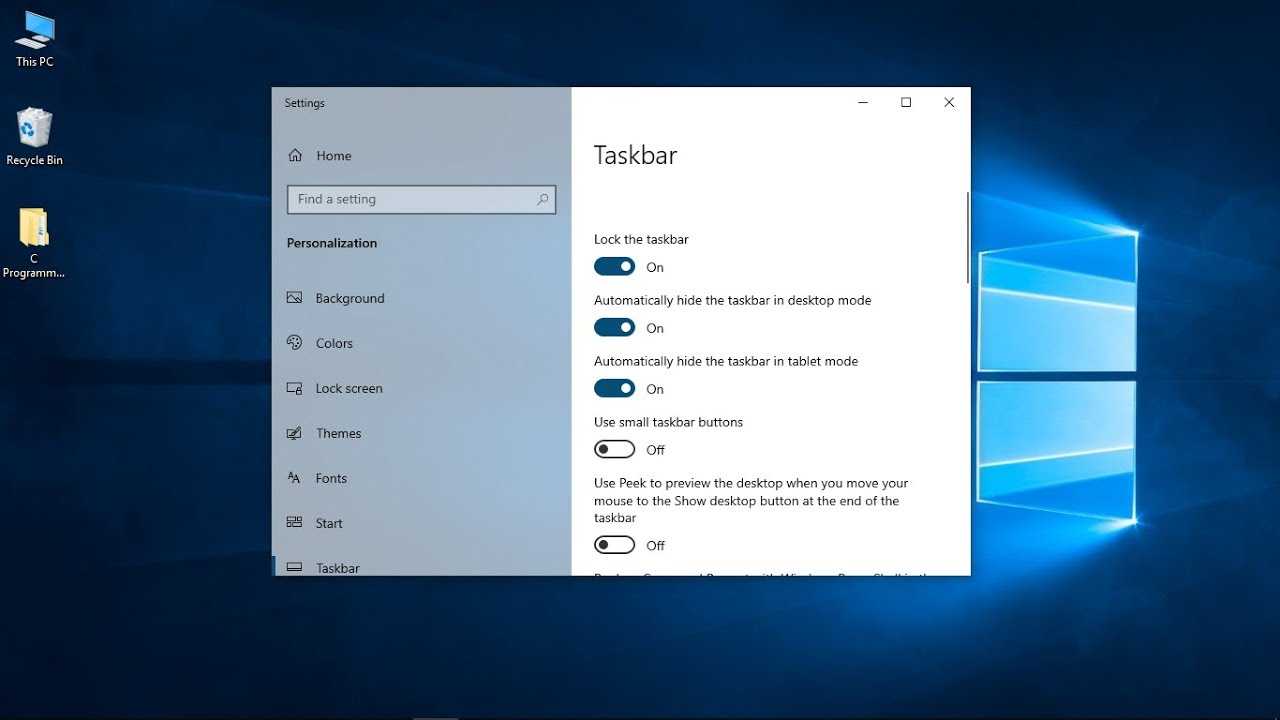Click the Settings page vertical scrollbar
Viewport: 1280px width, 720px height.
[967, 238]
